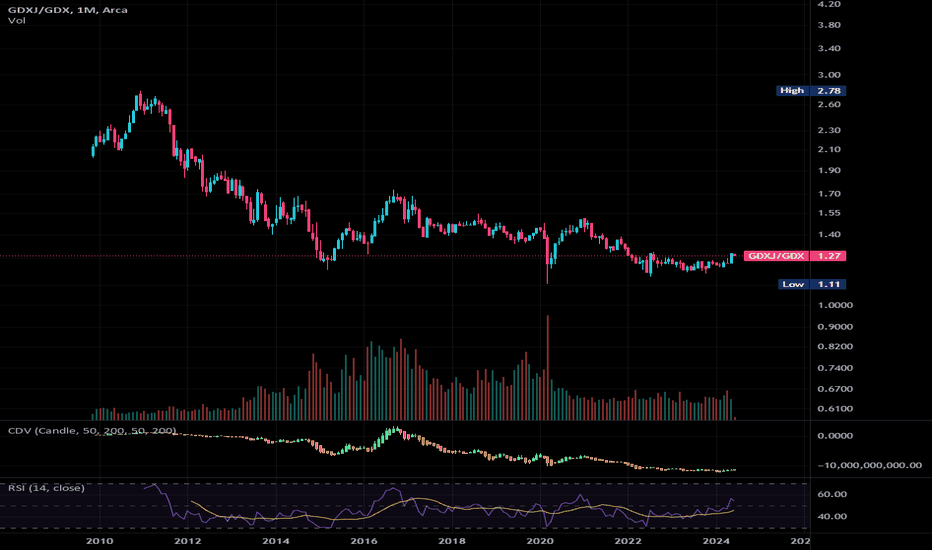The height and width of the screenshot is (550, 932).
Task: Click the 1.70 price axis value
Action: pos(829,194)
